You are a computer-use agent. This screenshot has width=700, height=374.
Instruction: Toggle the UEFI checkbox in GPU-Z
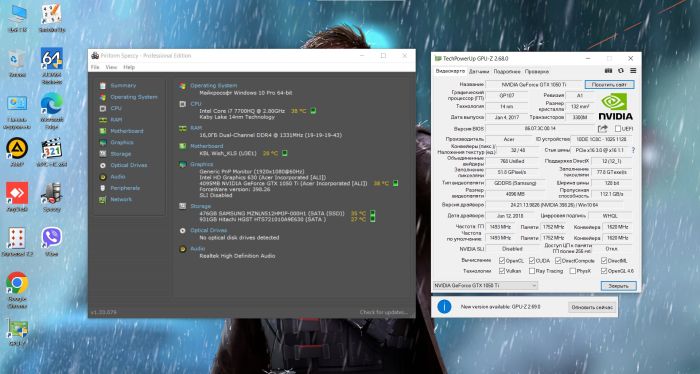pos(618,129)
